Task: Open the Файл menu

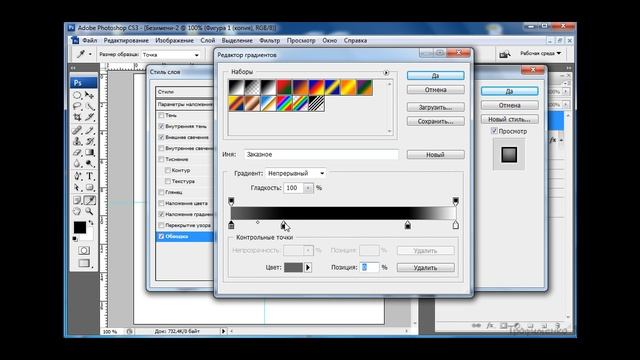Action: pos(89,40)
